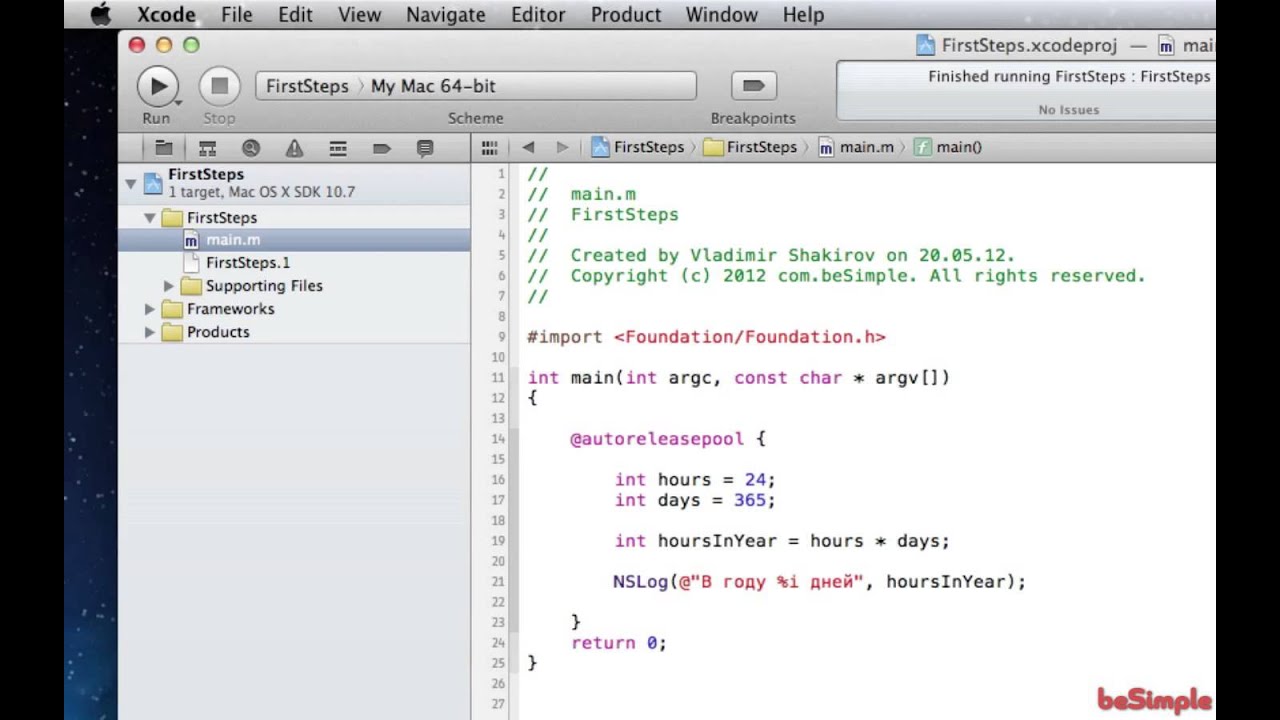Open the Window menu
This screenshot has height=720, width=1280.
pos(721,15)
